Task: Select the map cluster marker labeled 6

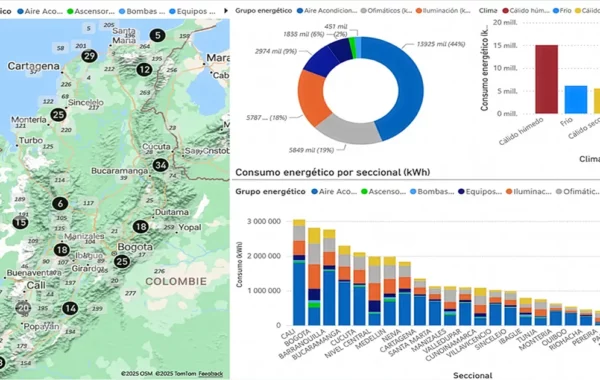Action: coord(60,204)
